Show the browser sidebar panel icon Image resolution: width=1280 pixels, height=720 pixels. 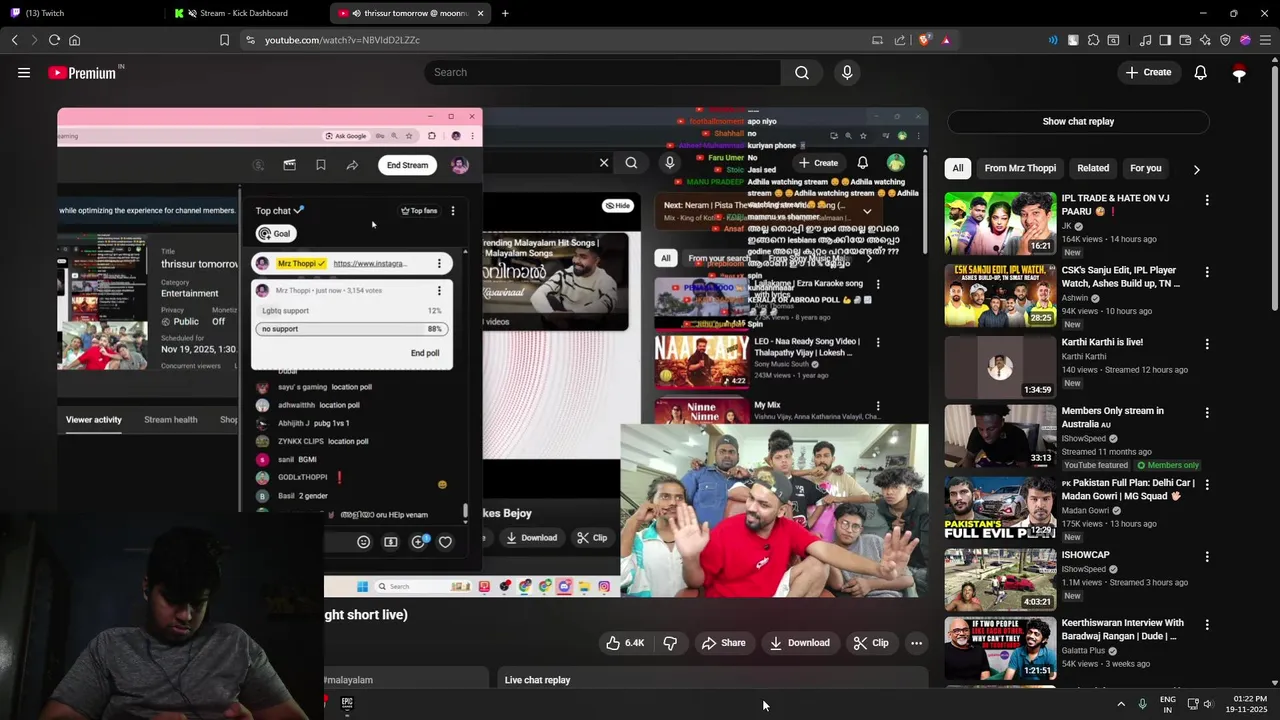tap(1165, 40)
